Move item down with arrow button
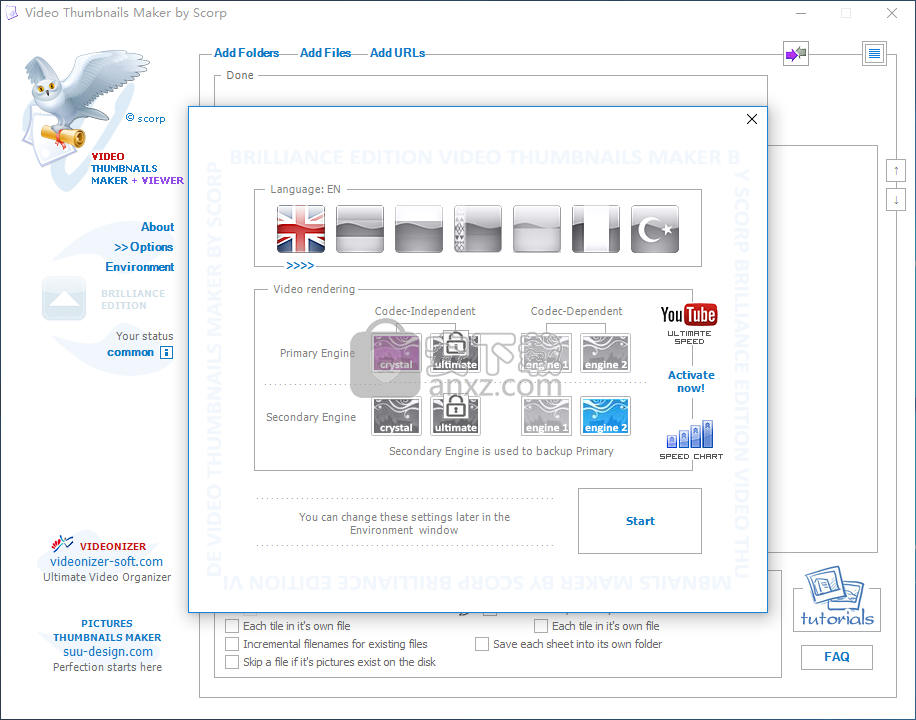Viewport: 916px width, 720px height. (896, 200)
